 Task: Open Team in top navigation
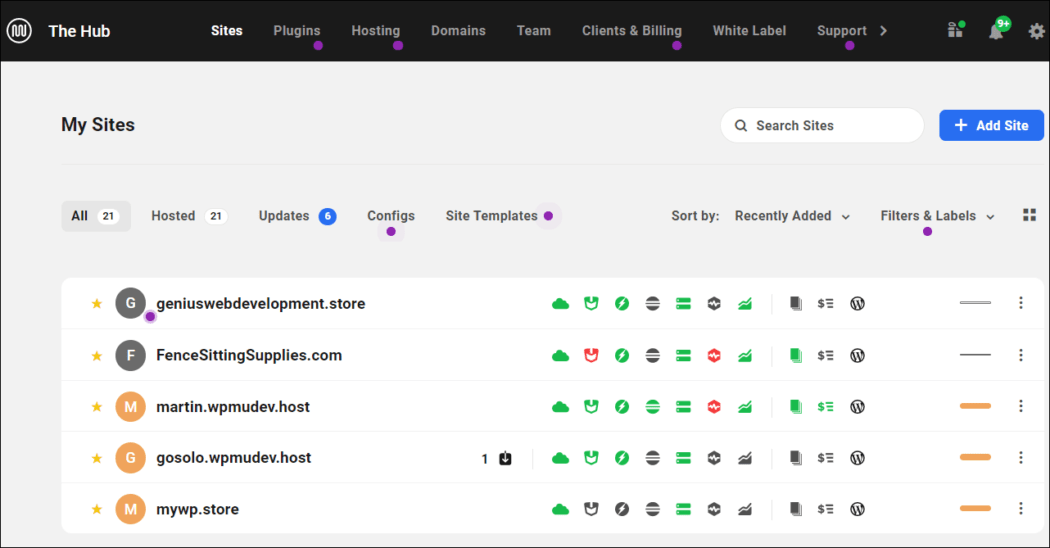[x=534, y=31]
